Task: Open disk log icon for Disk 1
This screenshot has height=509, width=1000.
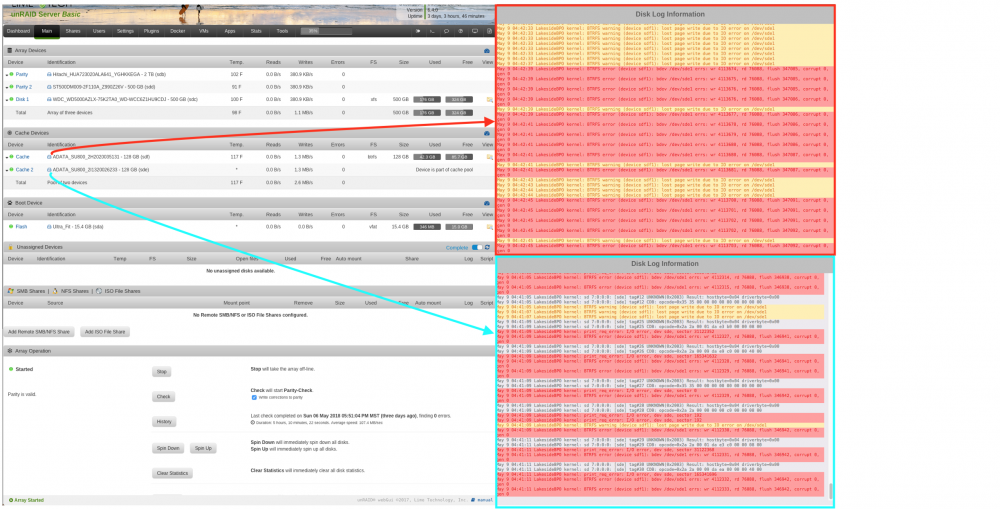Action: (x=49, y=100)
